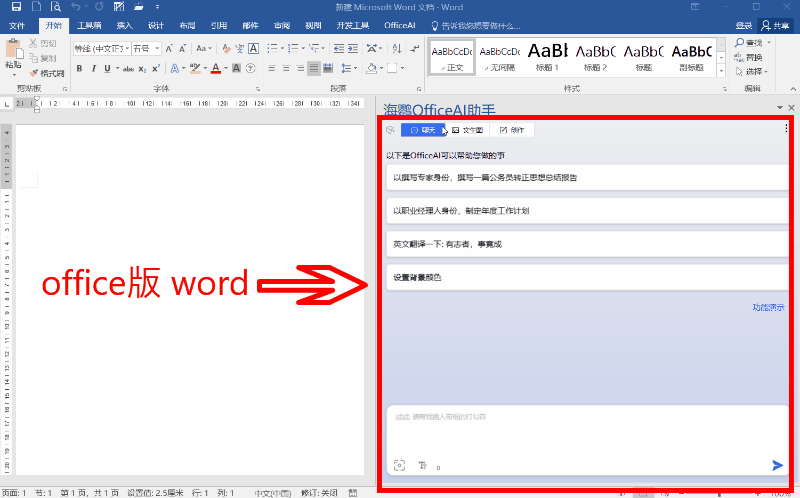Align paragraph to the right

[x=300, y=68]
